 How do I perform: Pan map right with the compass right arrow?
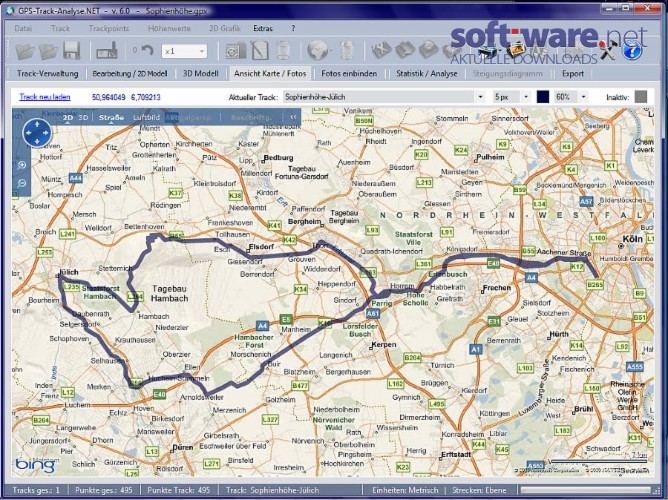tap(46, 133)
